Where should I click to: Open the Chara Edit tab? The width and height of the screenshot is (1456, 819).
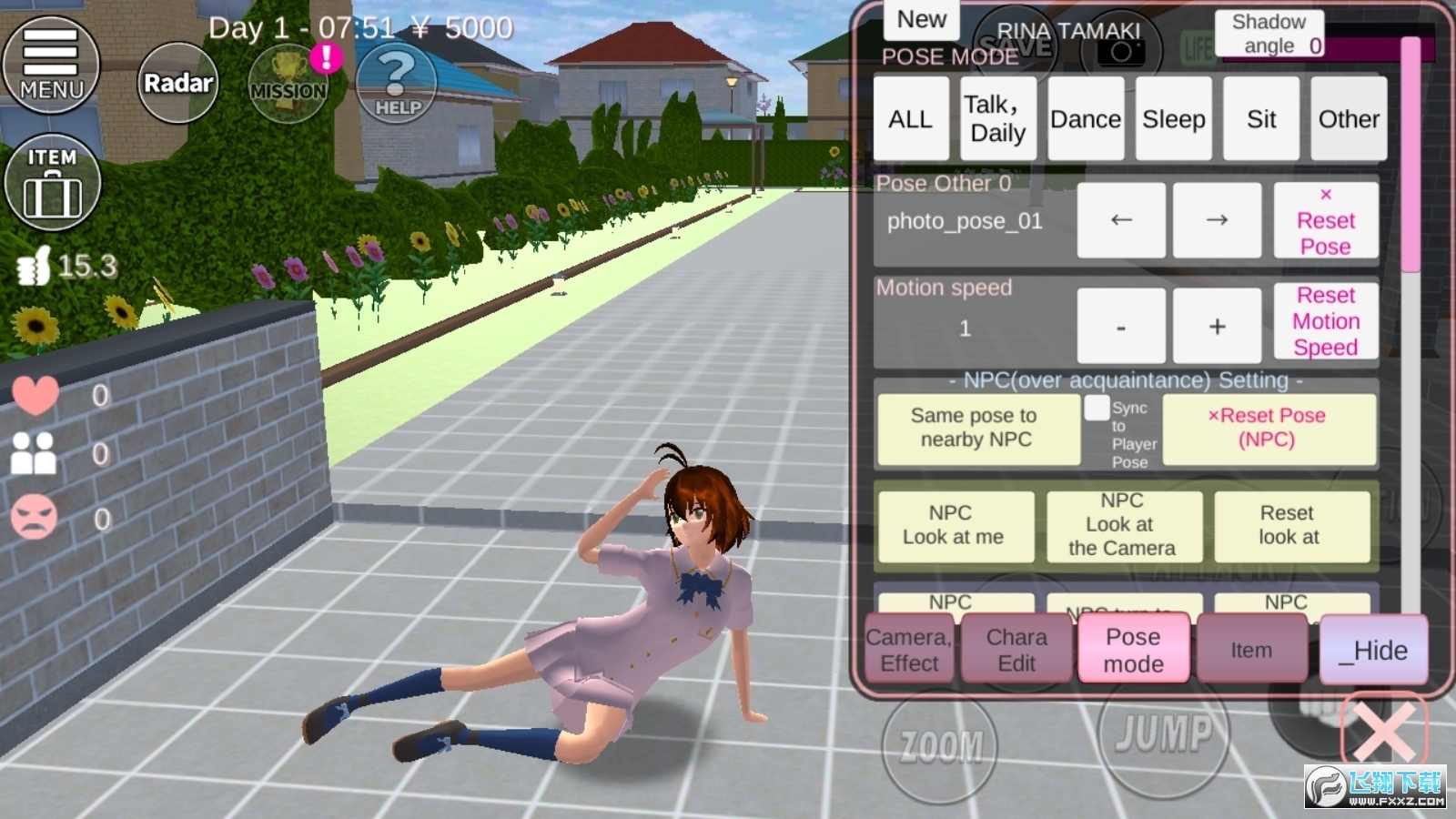pyautogui.click(x=1018, y=647)
